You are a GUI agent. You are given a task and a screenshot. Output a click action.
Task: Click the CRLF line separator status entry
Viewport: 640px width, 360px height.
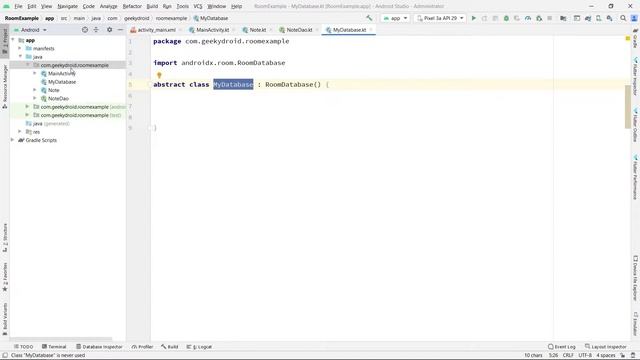[x=568, y=355]
